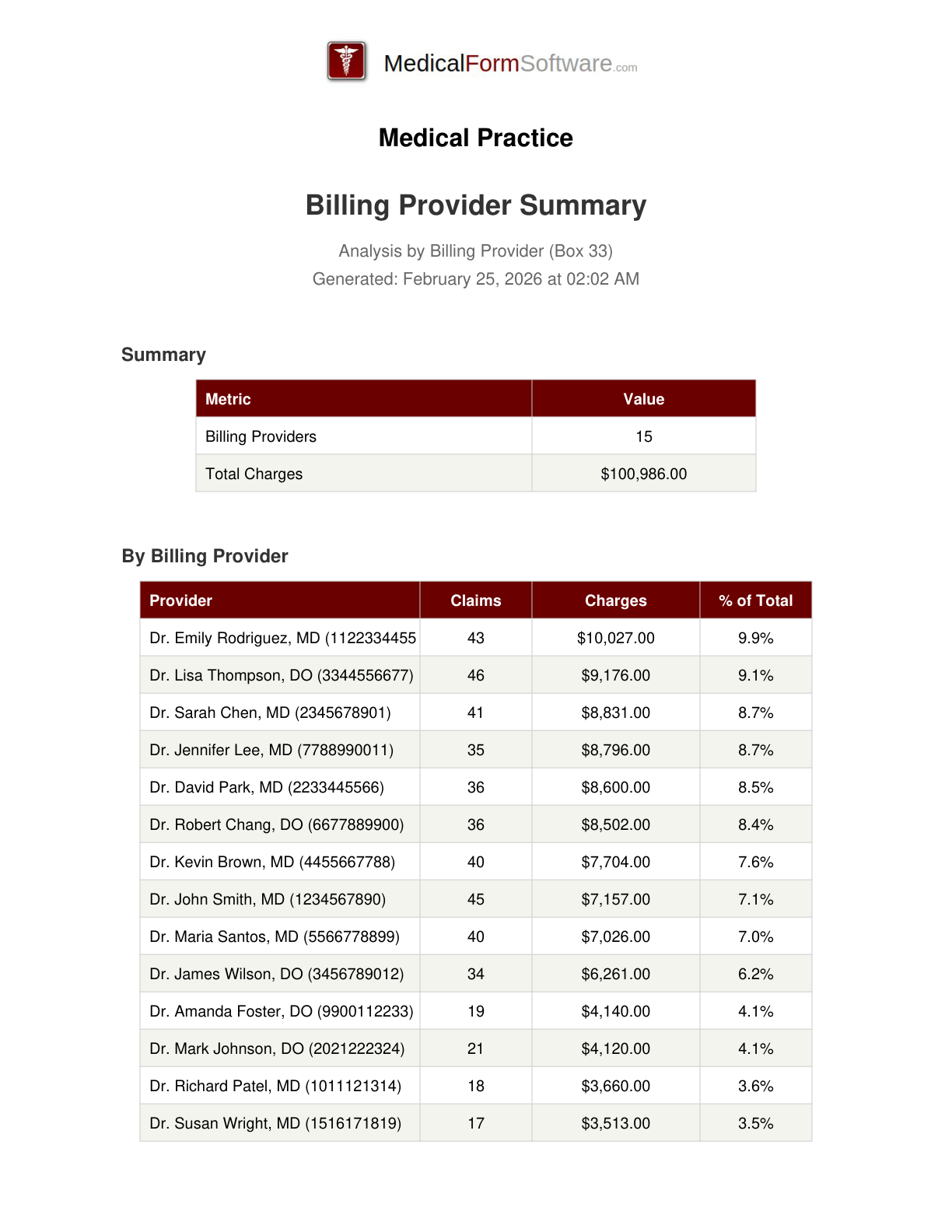Click Dr. Sarah Chen's charges $8,831.00
The width and height of the screenshot is (952, 1232).
(615, 712)
